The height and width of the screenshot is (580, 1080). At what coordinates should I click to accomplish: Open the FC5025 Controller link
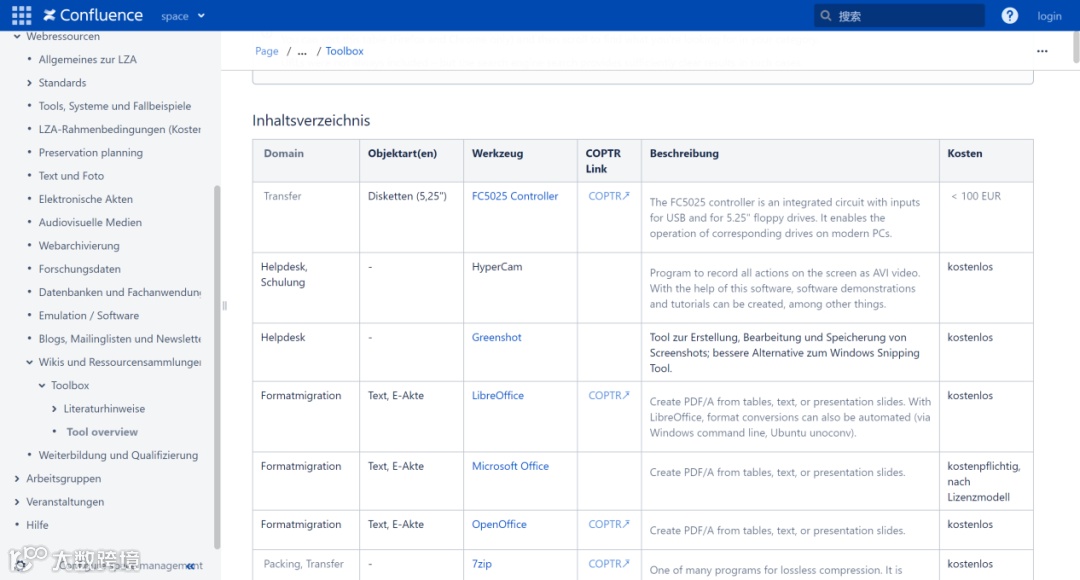(515, 196)
